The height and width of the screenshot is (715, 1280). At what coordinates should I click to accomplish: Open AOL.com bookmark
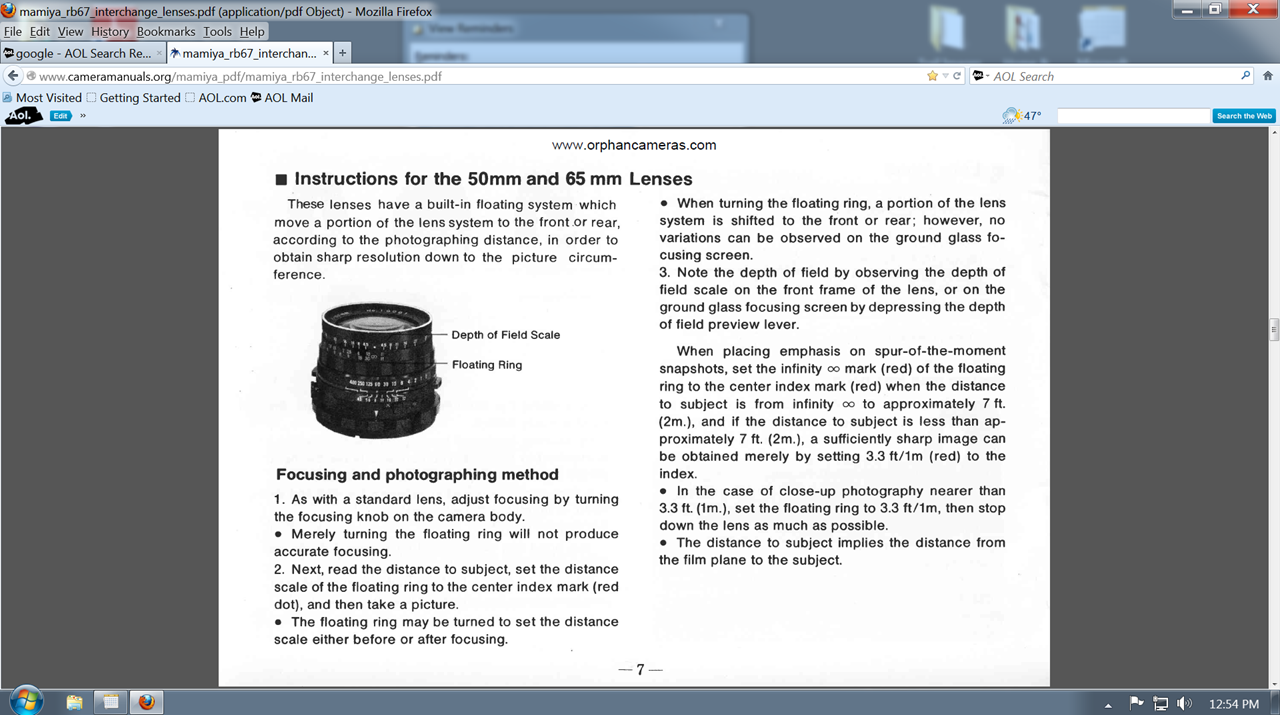[x=216, y=98]
